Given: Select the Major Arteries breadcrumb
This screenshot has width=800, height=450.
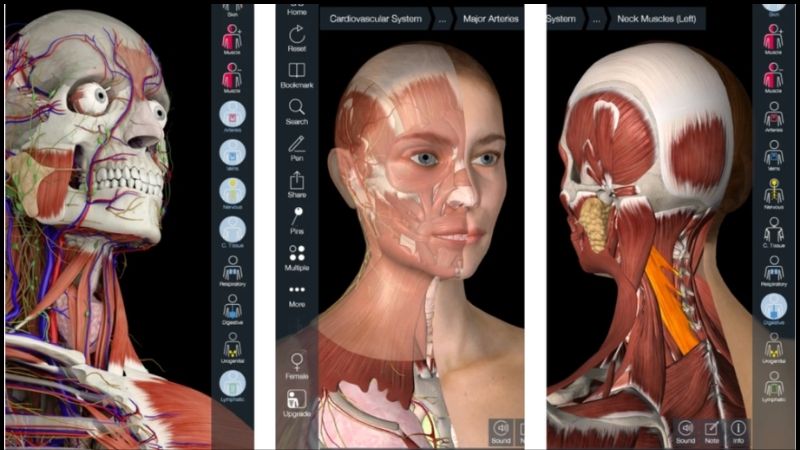Looking at the screenshot, I should coord(490,19).
